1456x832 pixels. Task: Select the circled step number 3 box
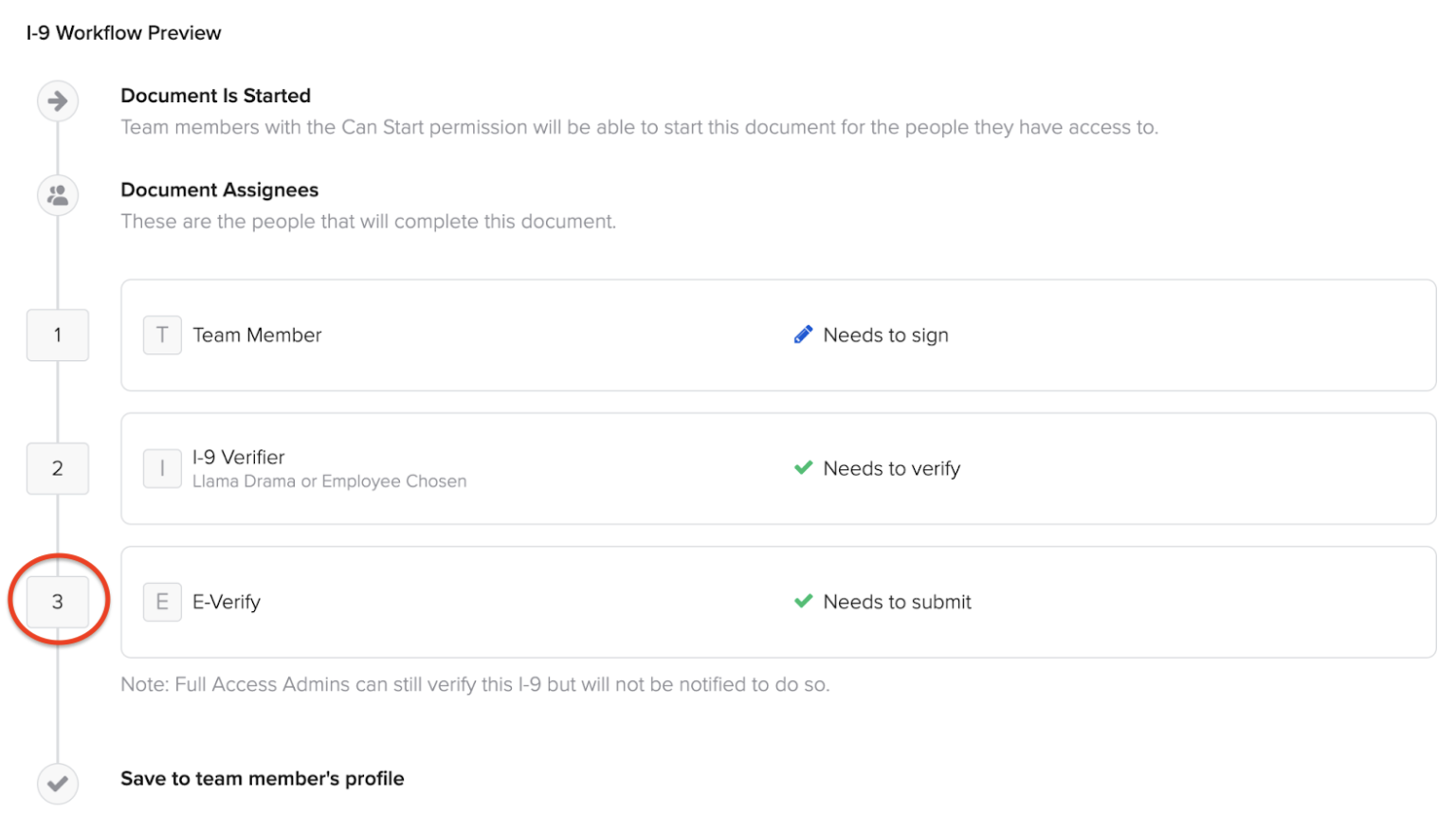[x=58, y=603]
